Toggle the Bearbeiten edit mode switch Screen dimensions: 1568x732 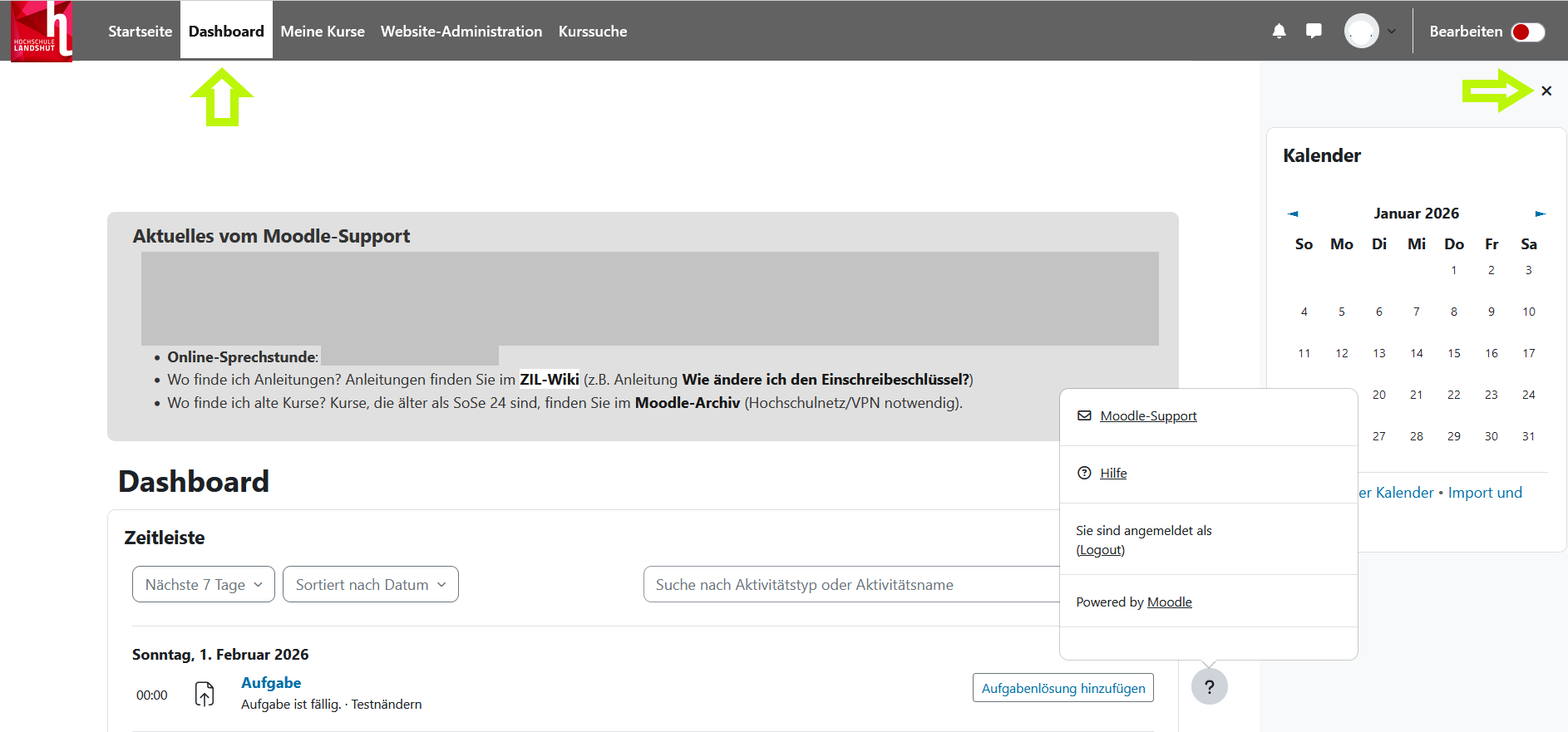pyautogui.click(x=1527, y=32)
